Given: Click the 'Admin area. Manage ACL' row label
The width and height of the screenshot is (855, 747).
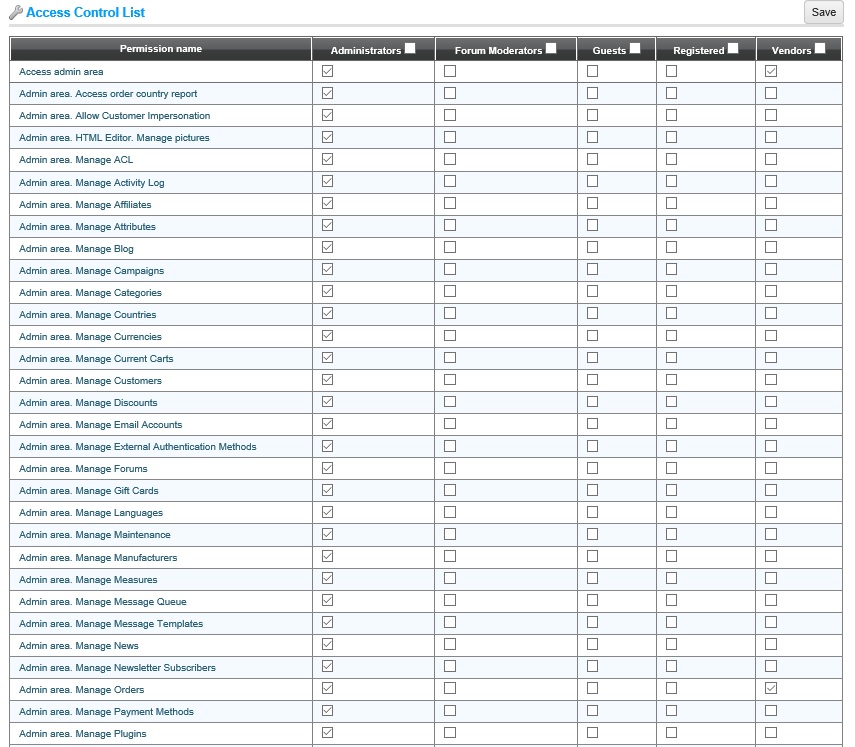Looking at the screenshot, I should click(76, 160).
